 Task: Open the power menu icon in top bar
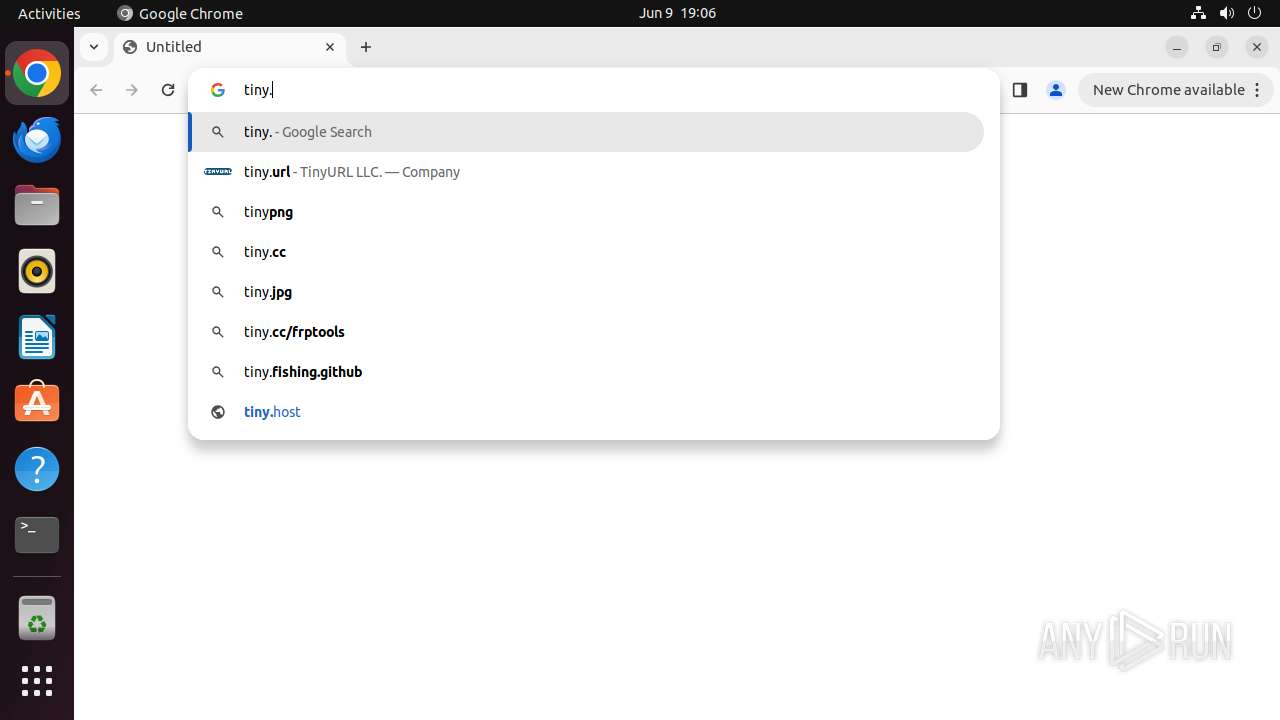(x=1256, y=13)
